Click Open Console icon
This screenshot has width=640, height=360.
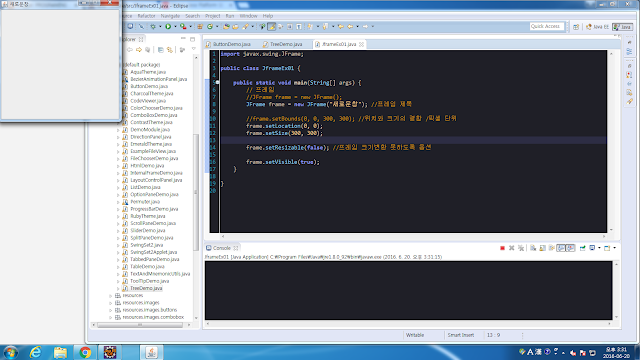607,248
